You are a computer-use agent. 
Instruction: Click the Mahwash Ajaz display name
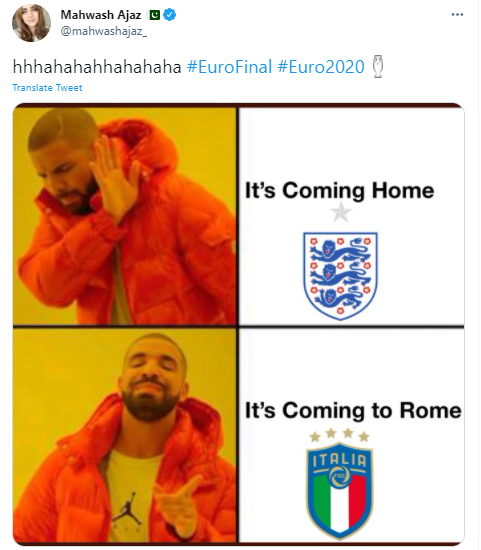click(101, 15)
